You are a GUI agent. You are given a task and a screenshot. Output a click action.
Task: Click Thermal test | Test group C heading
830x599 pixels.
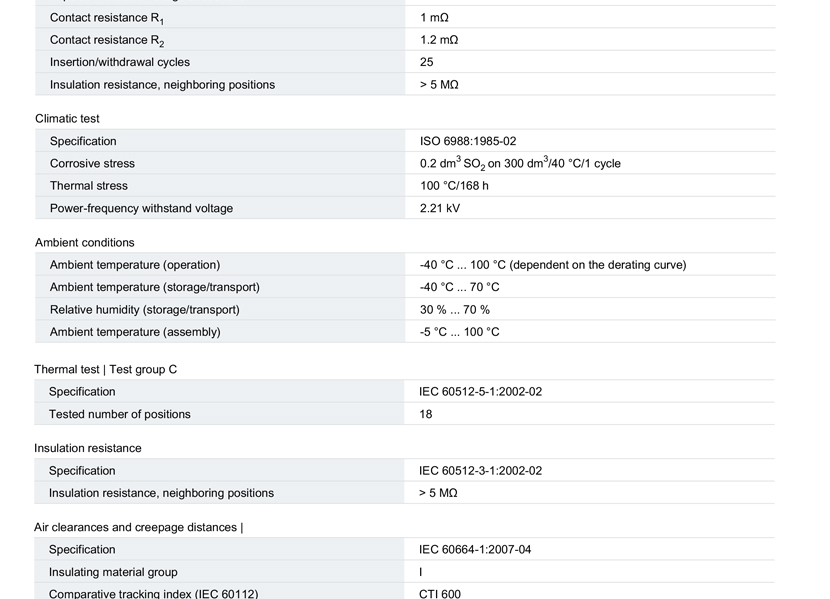click(105, 369)
